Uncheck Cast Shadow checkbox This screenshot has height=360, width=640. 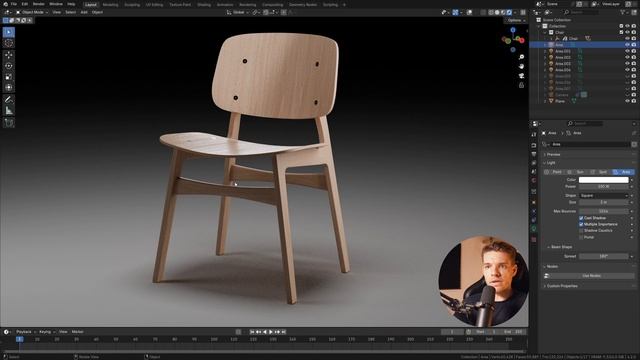pyautogui.click(x=581, y=218)
